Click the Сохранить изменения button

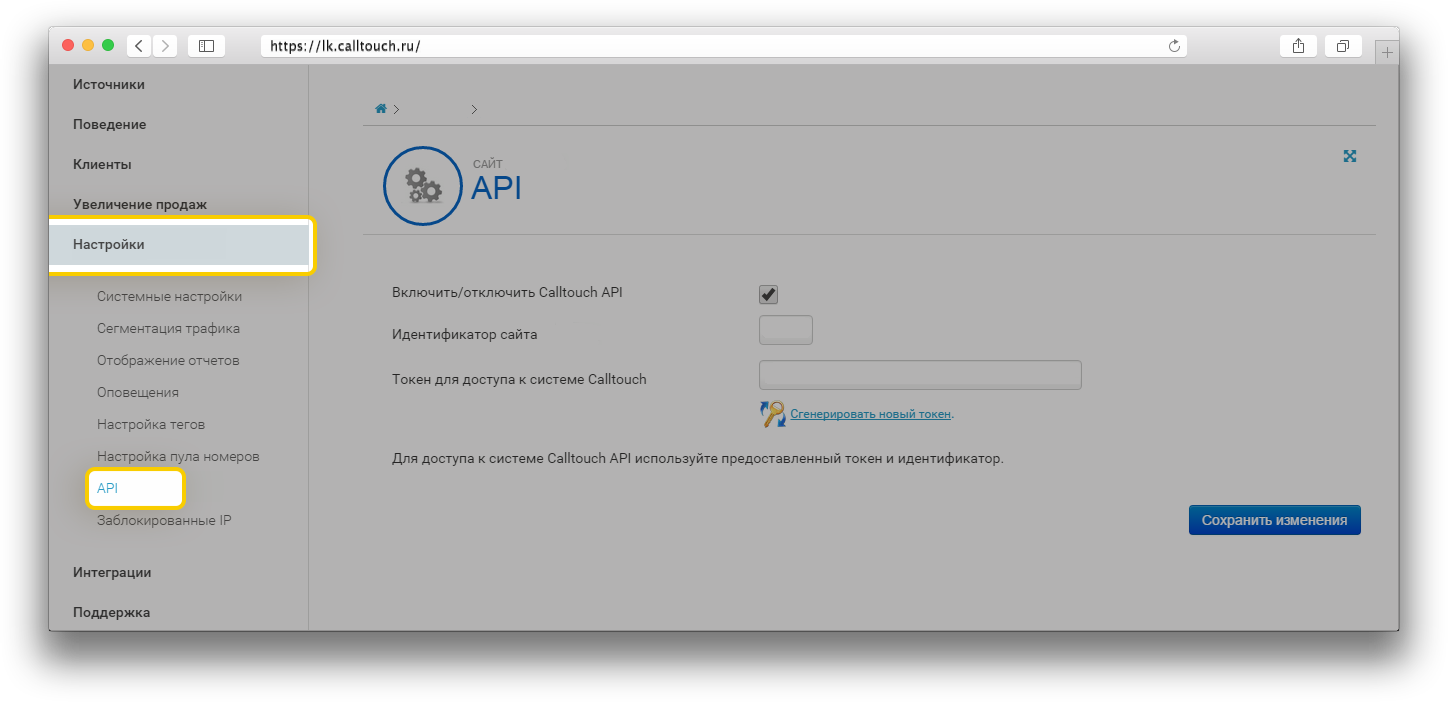1274,520
